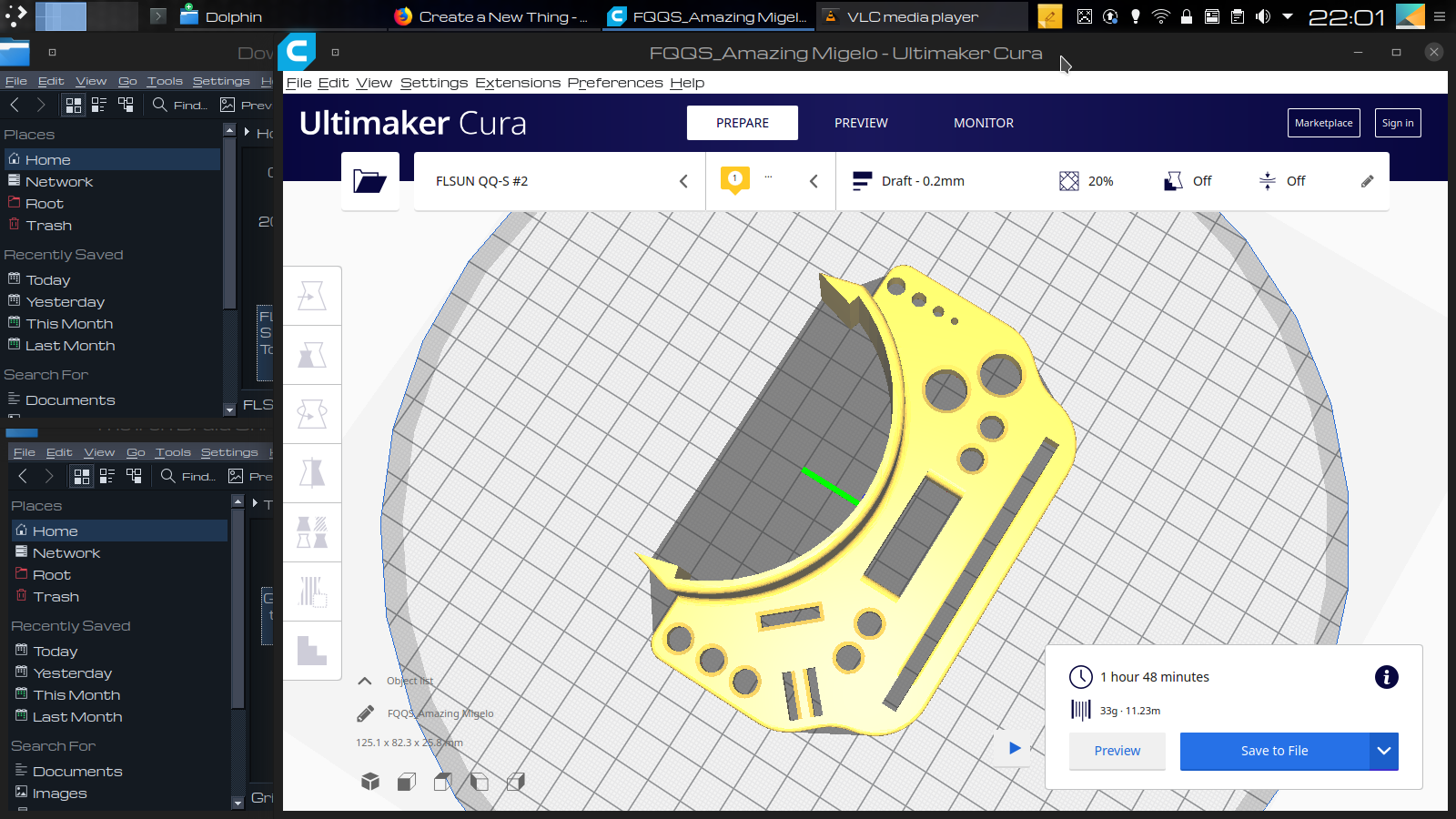Open Cura's Preferences menu
Image resolution: width=1456 pixels, height=819 pixels.
click(x=615, y=83)
